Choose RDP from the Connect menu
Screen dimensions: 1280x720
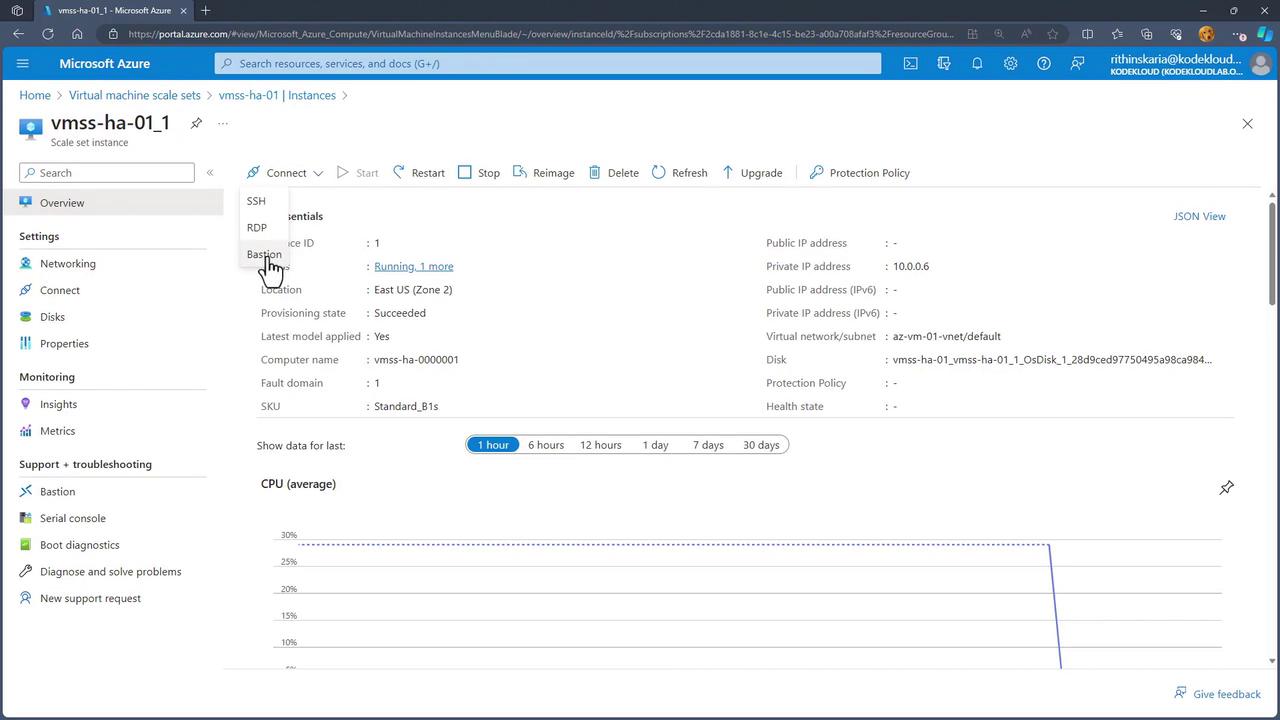click(257, 227)
